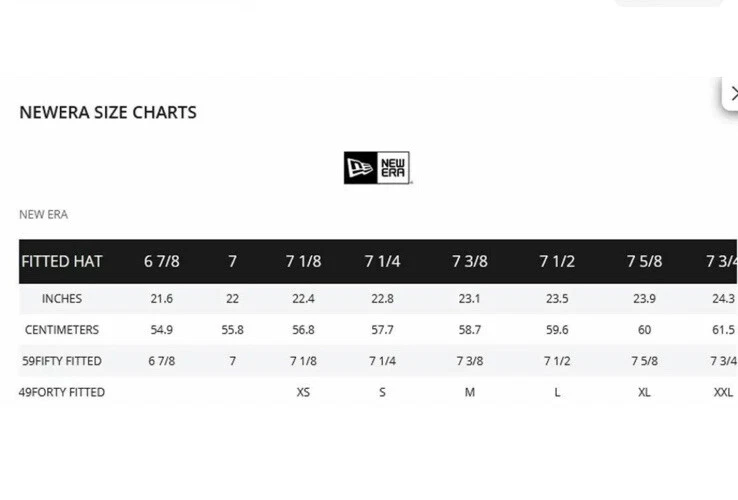738x500 pixels.
Task: Select the NEWERA SIZE CHARTS heading
Action: click(x=108, y=113)
